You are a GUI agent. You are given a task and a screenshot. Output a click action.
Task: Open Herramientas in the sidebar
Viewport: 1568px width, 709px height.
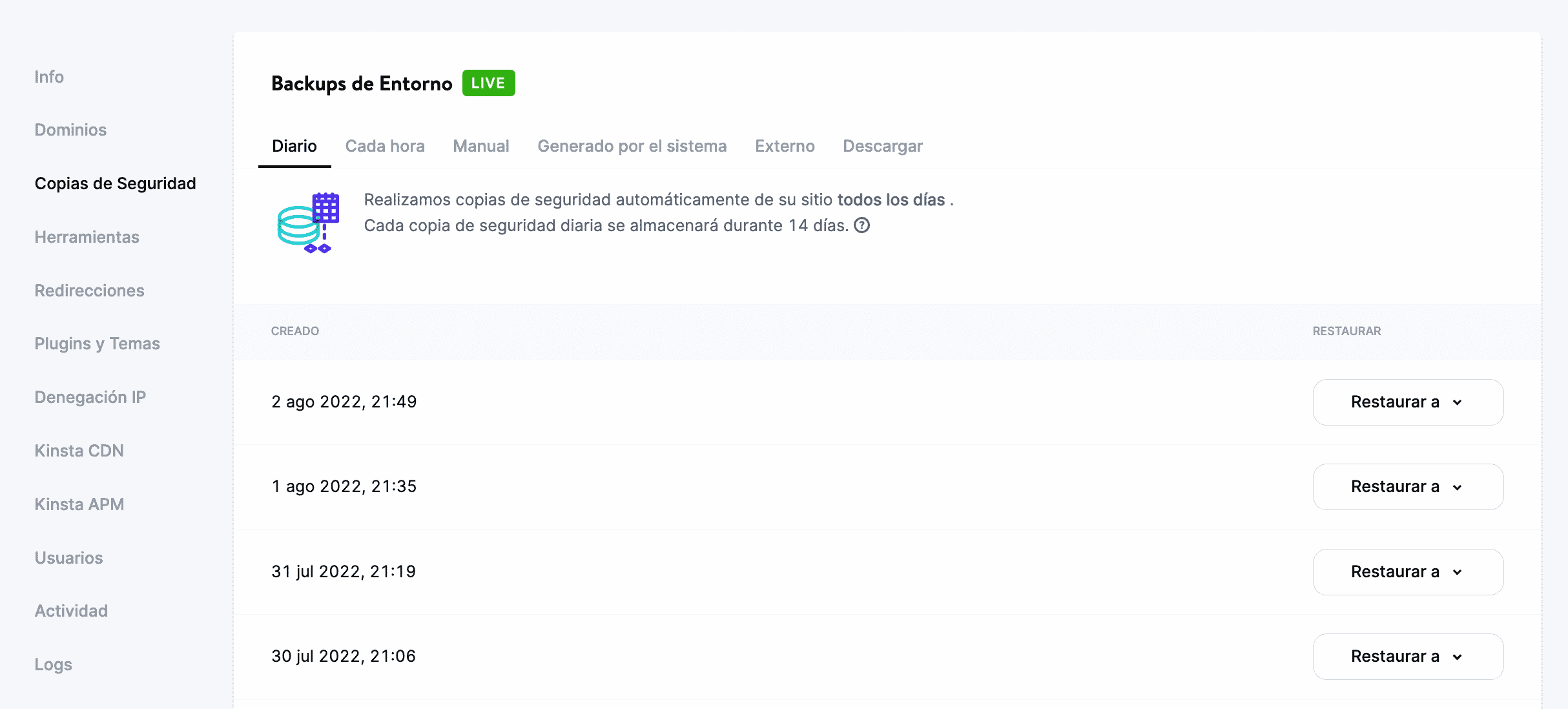tap(87, 237)
